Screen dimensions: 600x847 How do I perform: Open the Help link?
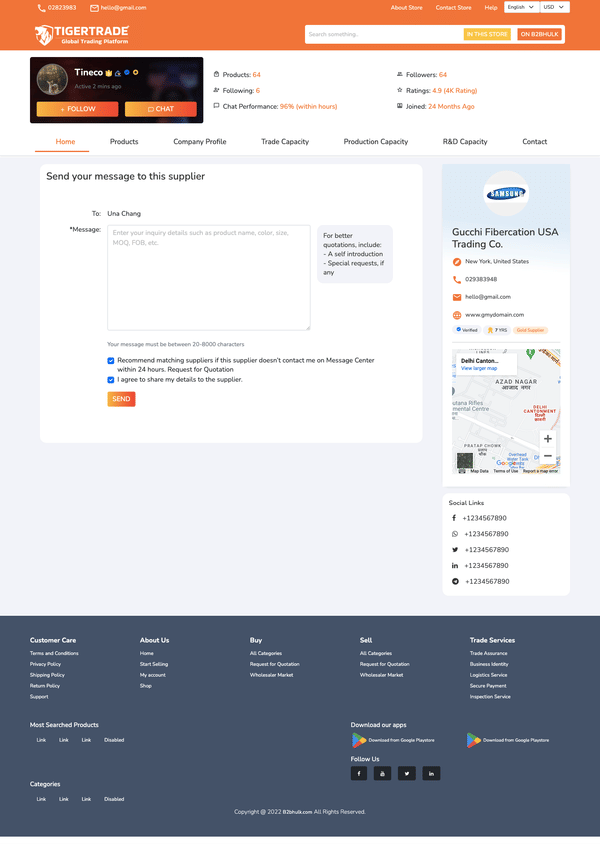[491, 8]
